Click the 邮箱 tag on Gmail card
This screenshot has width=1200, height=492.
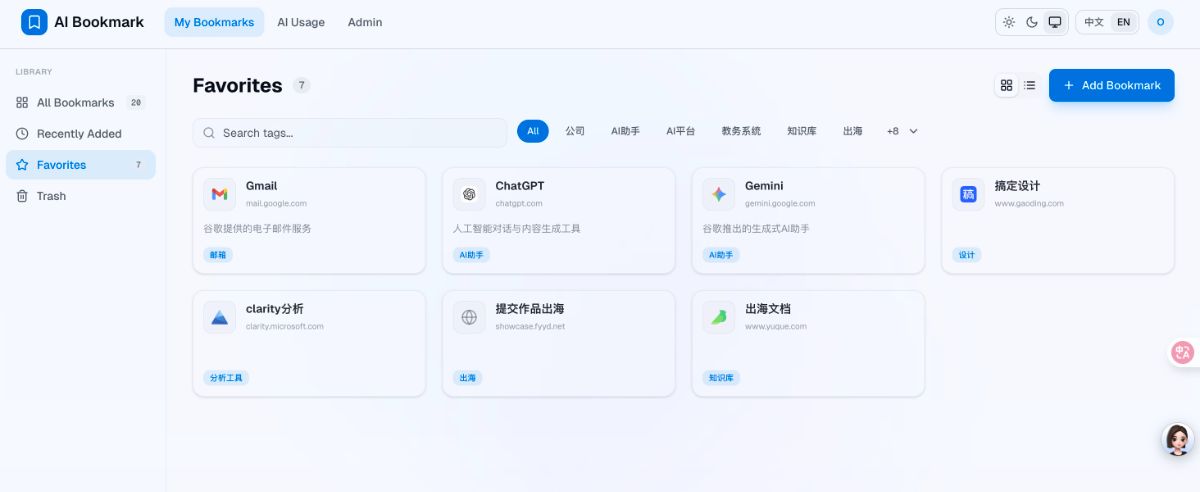(x=218, y=255)
